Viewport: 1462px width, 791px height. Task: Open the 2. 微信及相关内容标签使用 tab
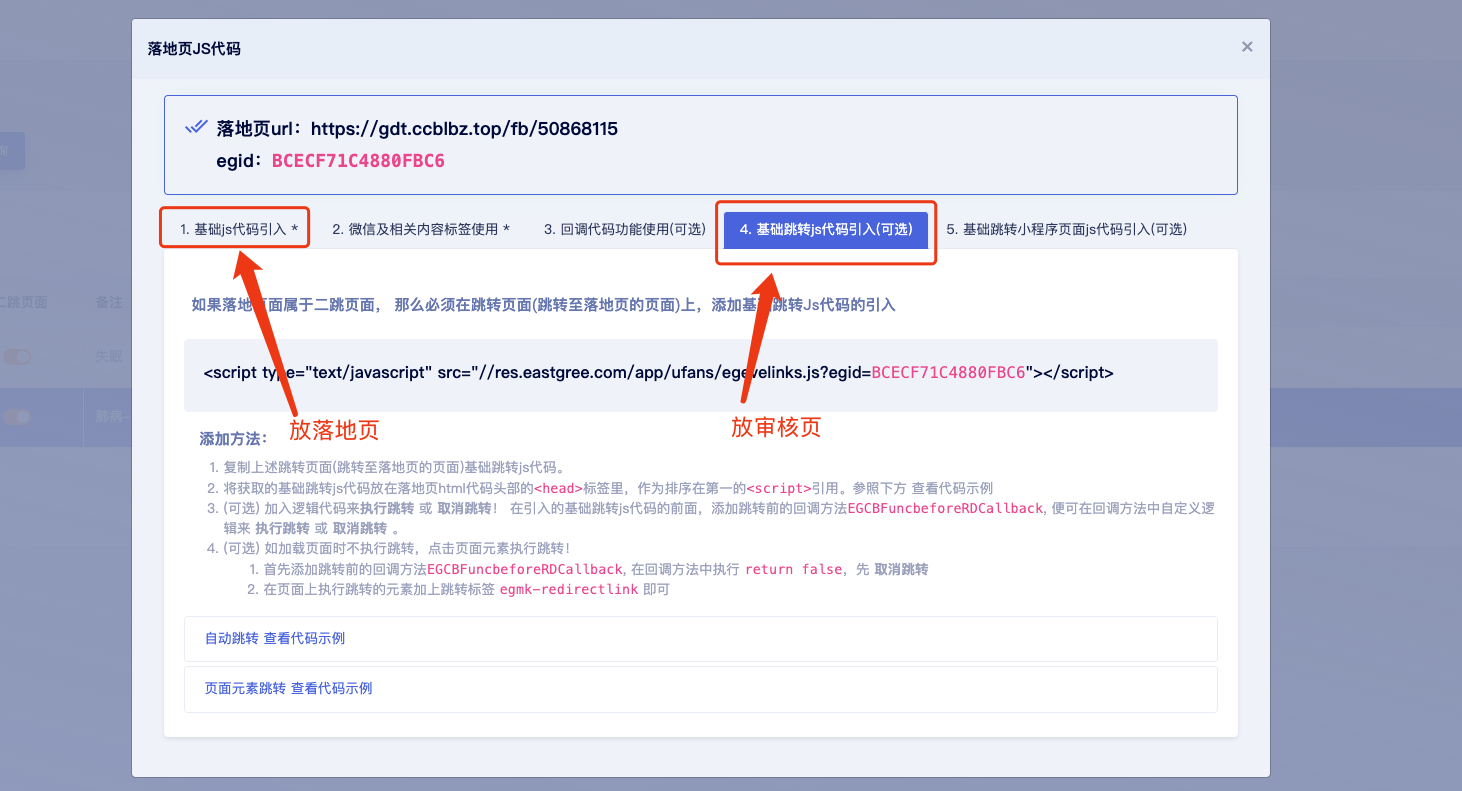(x=421, y=229)
